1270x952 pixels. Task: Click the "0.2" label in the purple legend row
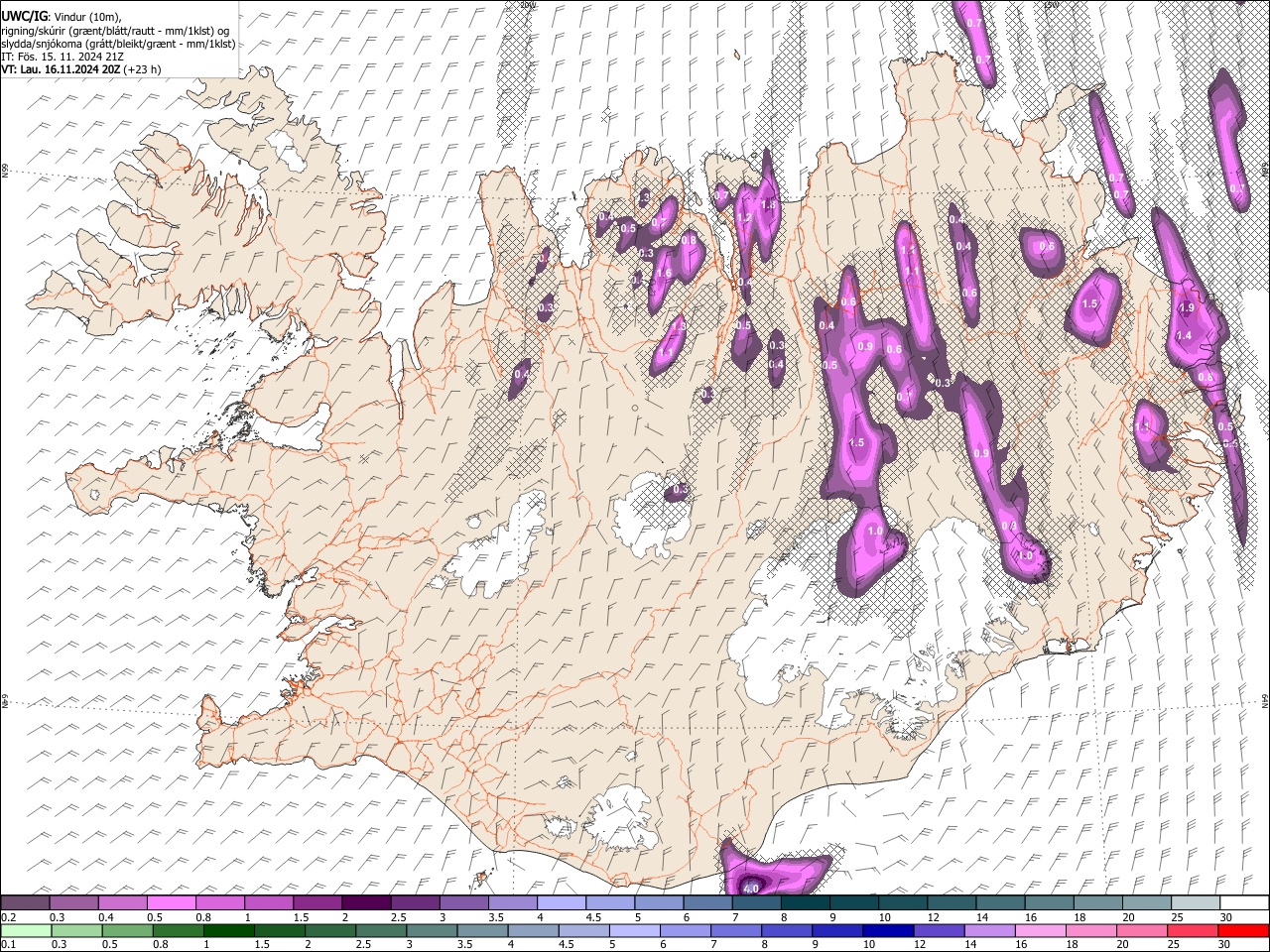(x=8, y=917)
